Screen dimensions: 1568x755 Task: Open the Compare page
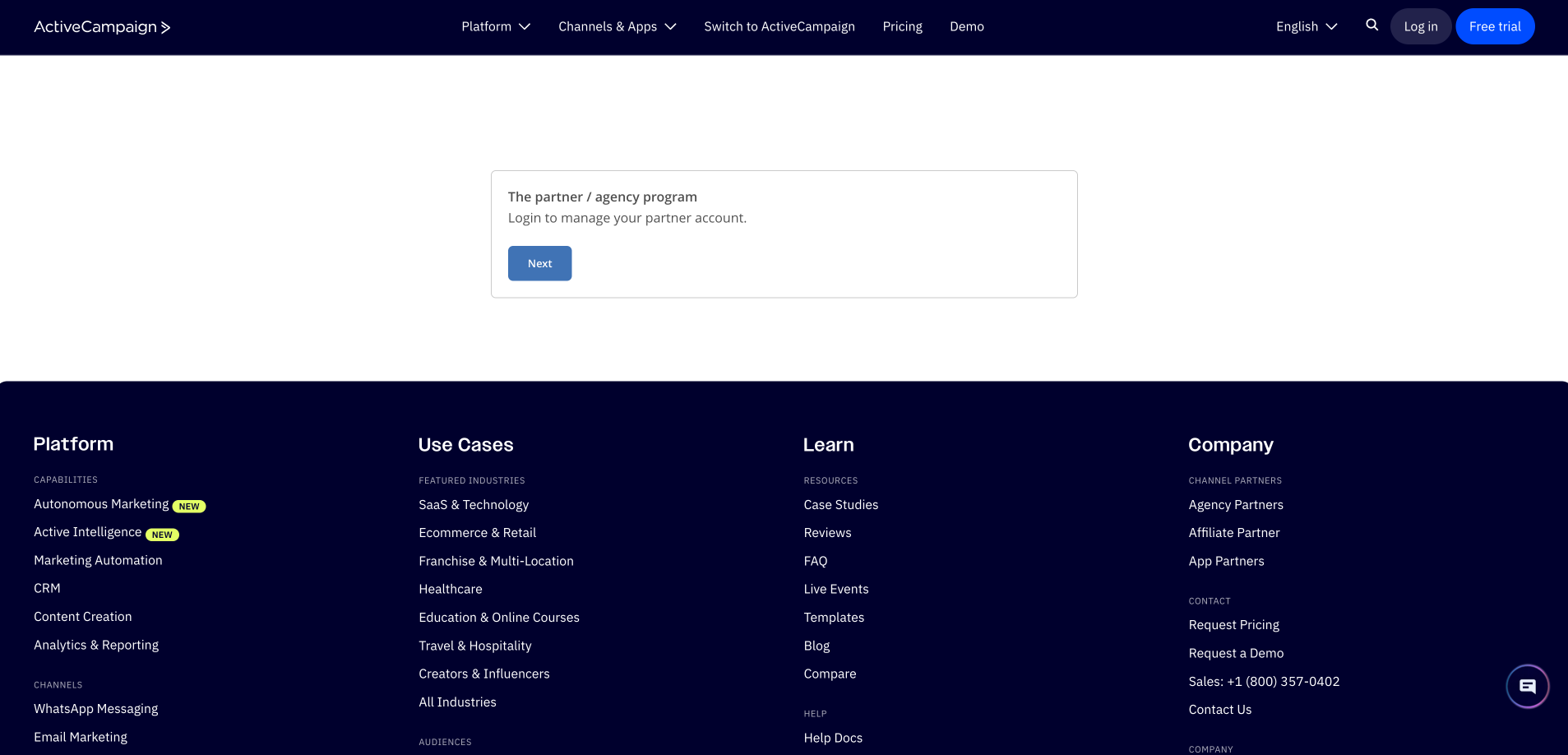point(830,674)
